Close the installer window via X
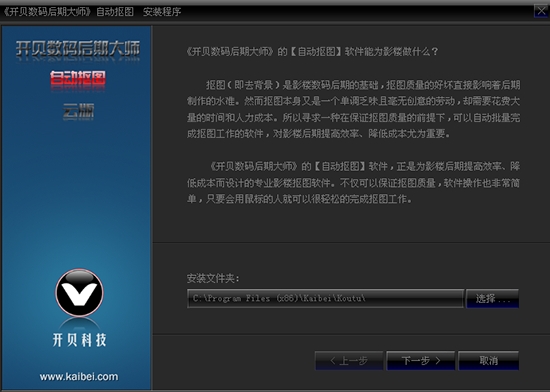The width and height of the screenshot is (550, 392). tap(541, 11)
